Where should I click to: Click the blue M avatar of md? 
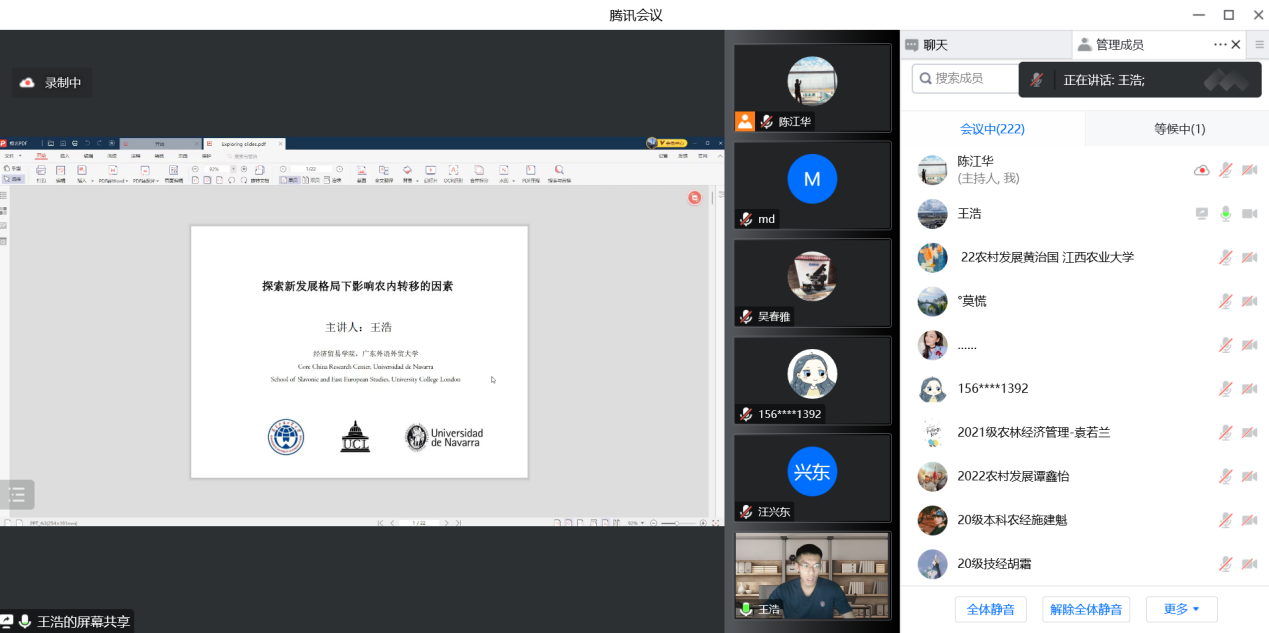811,180
